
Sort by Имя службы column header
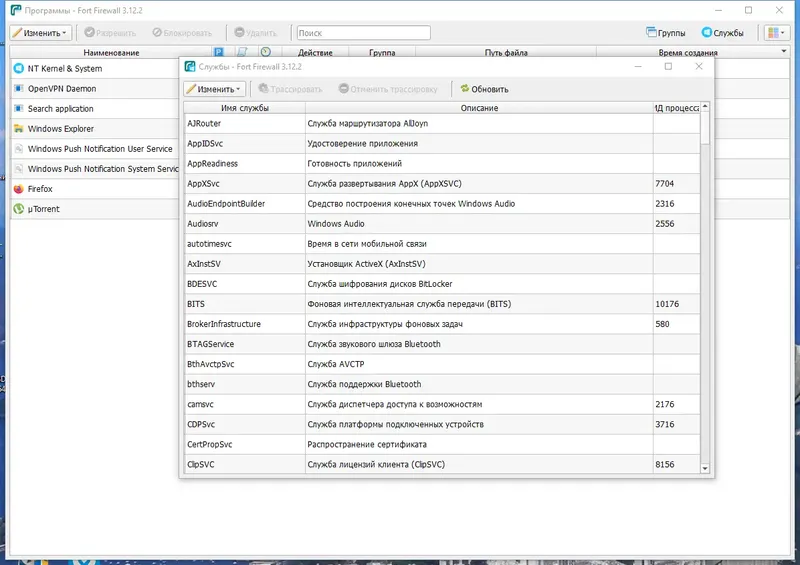tap(245, 108)
